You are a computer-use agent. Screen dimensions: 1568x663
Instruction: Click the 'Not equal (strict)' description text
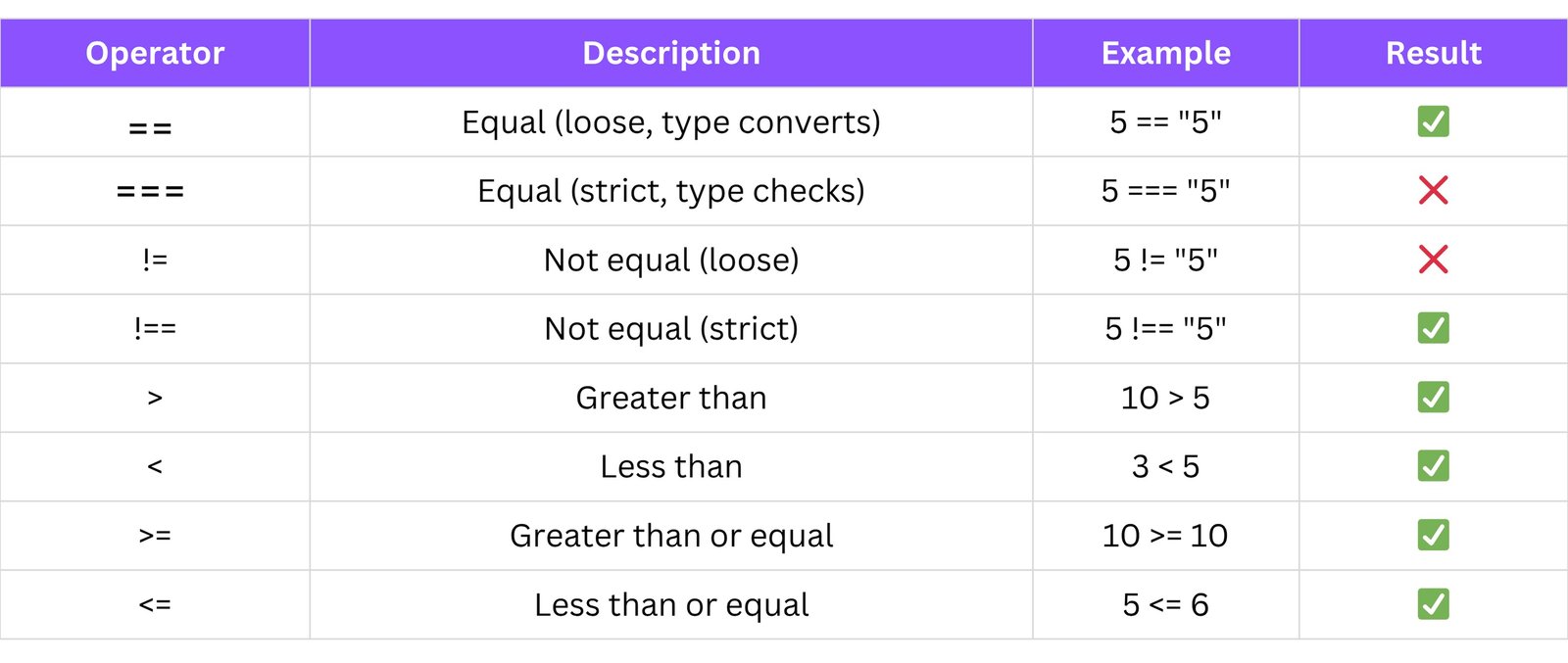coord(671,329)
